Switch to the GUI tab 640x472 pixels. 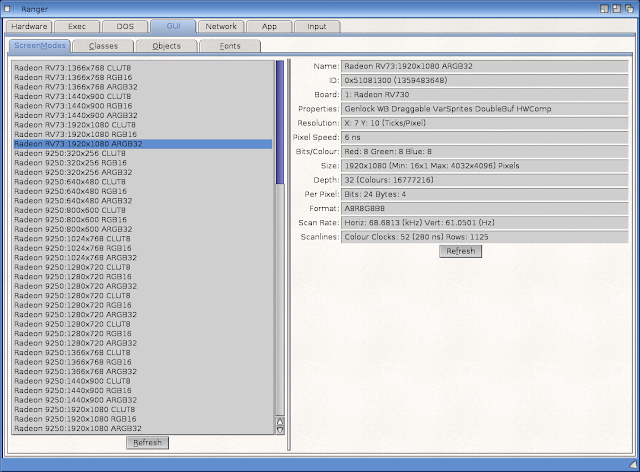pos(173,26)
